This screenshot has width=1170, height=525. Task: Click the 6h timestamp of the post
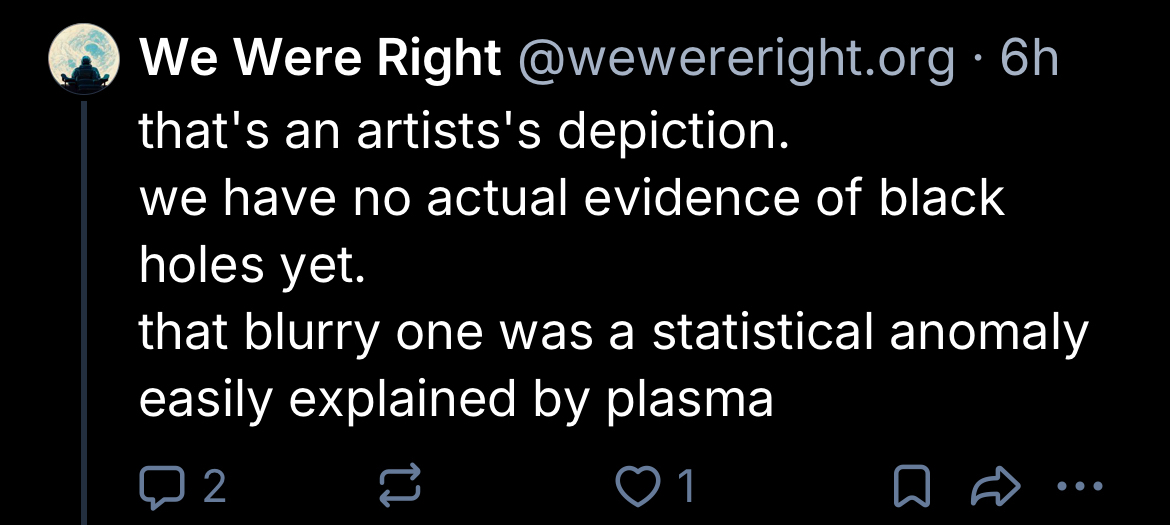[x=1029, y=61]
